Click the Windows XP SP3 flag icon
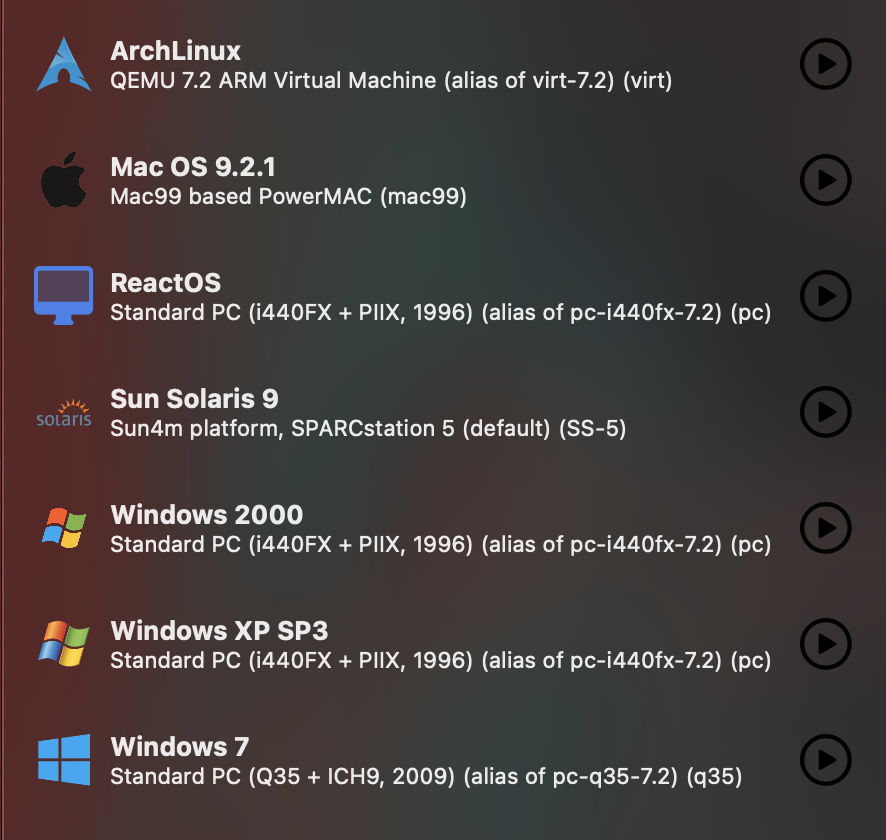Viewport: 886px width, 840px height. coord(64,644)
